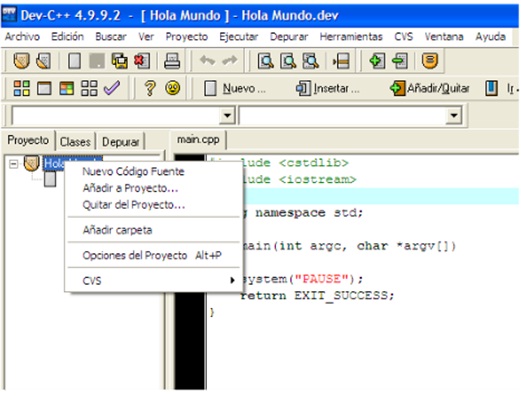521x412 pixels.
Task: Click the <cstdlib> include line in editor
Action: 295,163
